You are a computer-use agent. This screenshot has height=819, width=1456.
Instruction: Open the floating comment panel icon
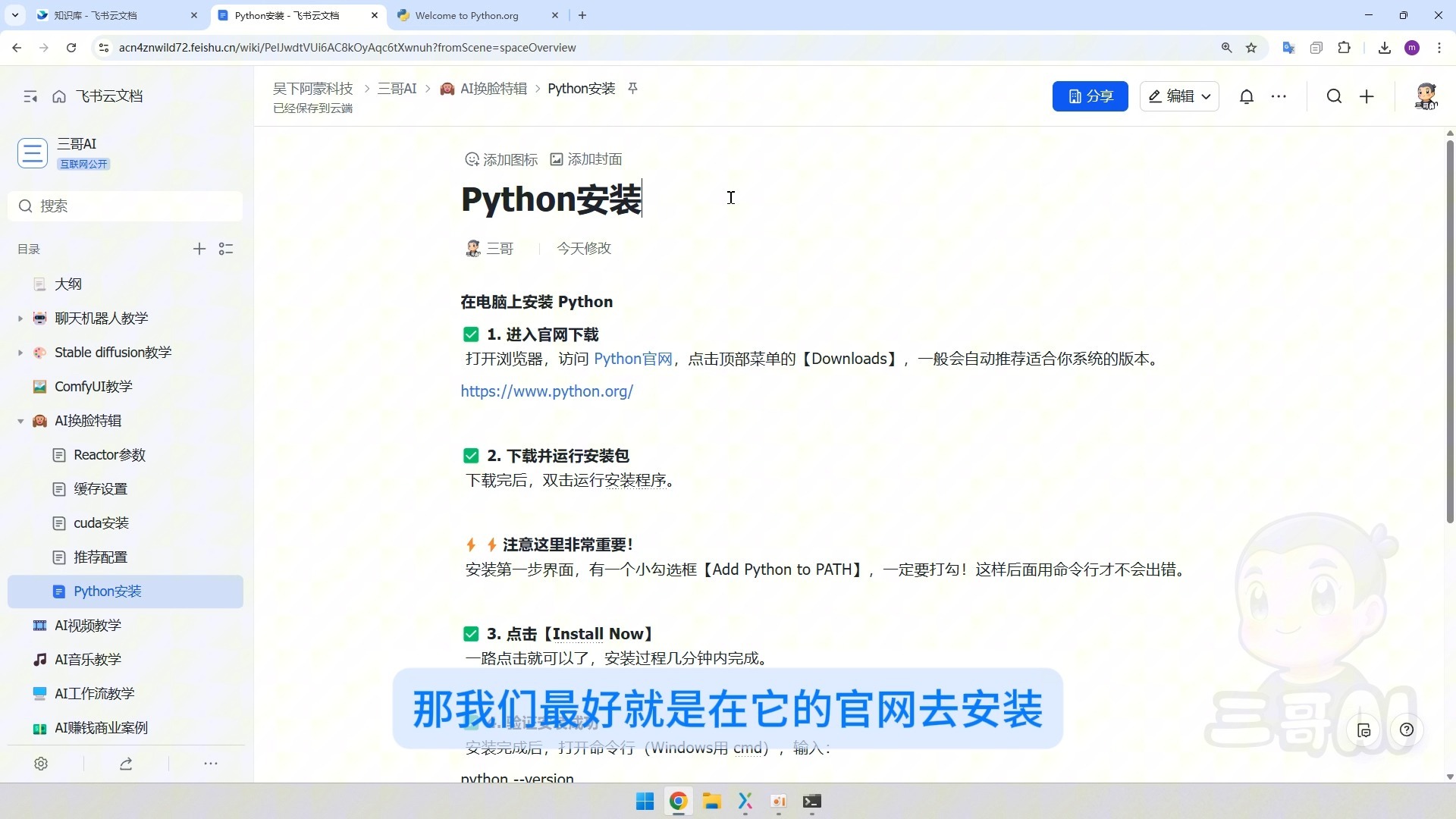(x=1363, y=730)
